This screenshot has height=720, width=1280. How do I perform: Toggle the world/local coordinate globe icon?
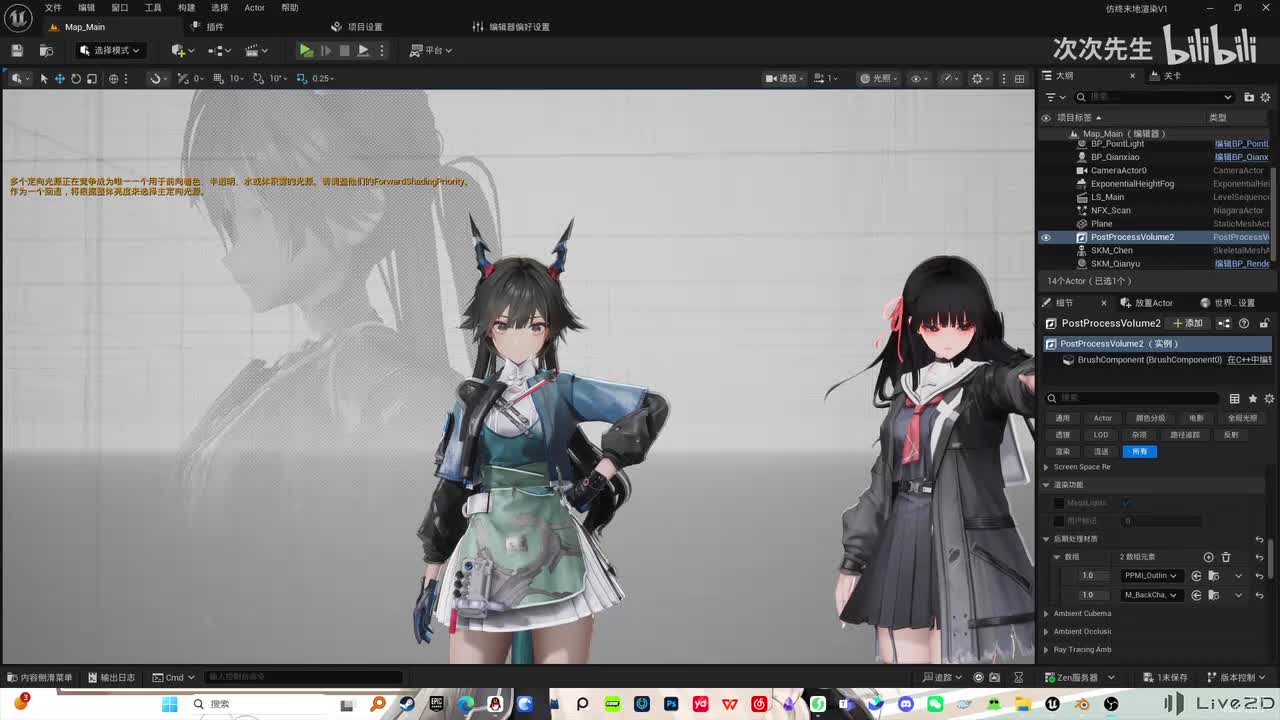tap(114, 78)
